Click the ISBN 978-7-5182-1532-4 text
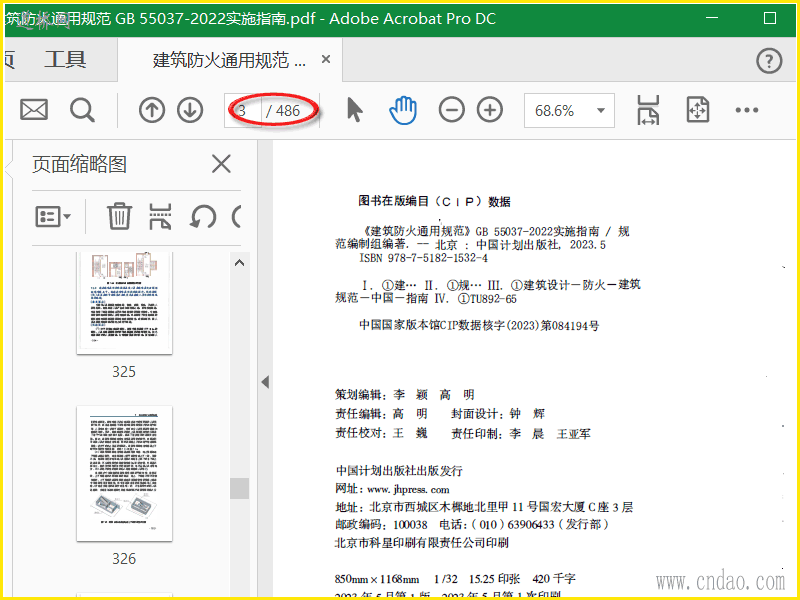 423,258
